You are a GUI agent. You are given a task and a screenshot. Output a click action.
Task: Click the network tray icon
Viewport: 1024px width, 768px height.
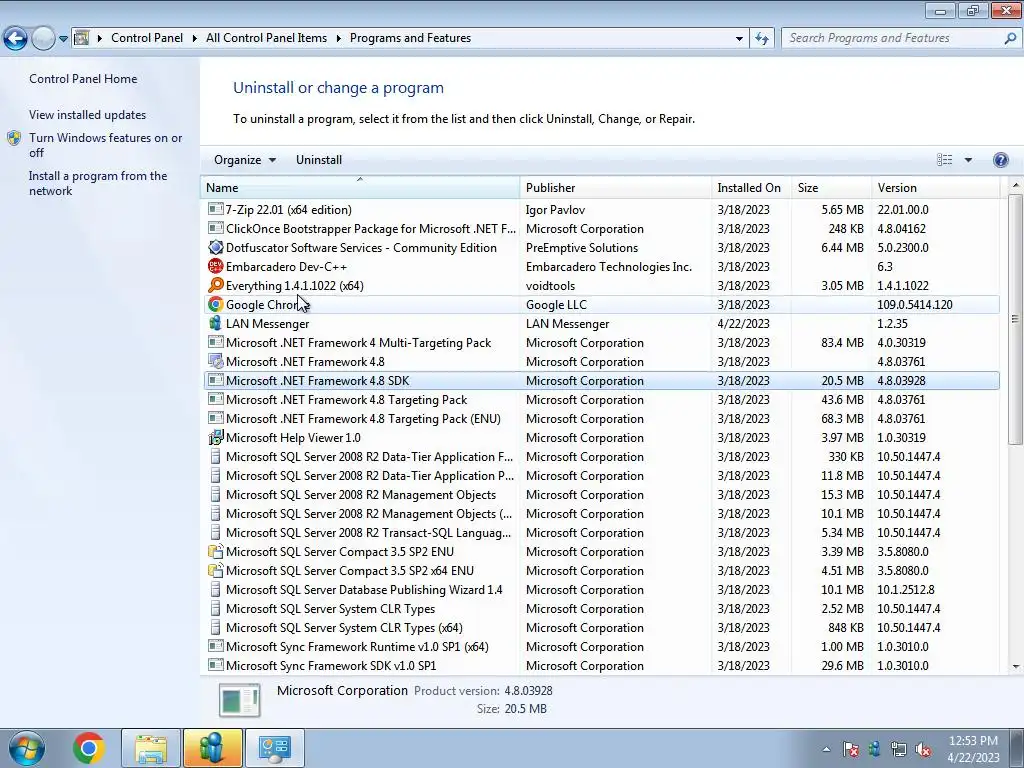pyautogui.click(x=899, y=750)
